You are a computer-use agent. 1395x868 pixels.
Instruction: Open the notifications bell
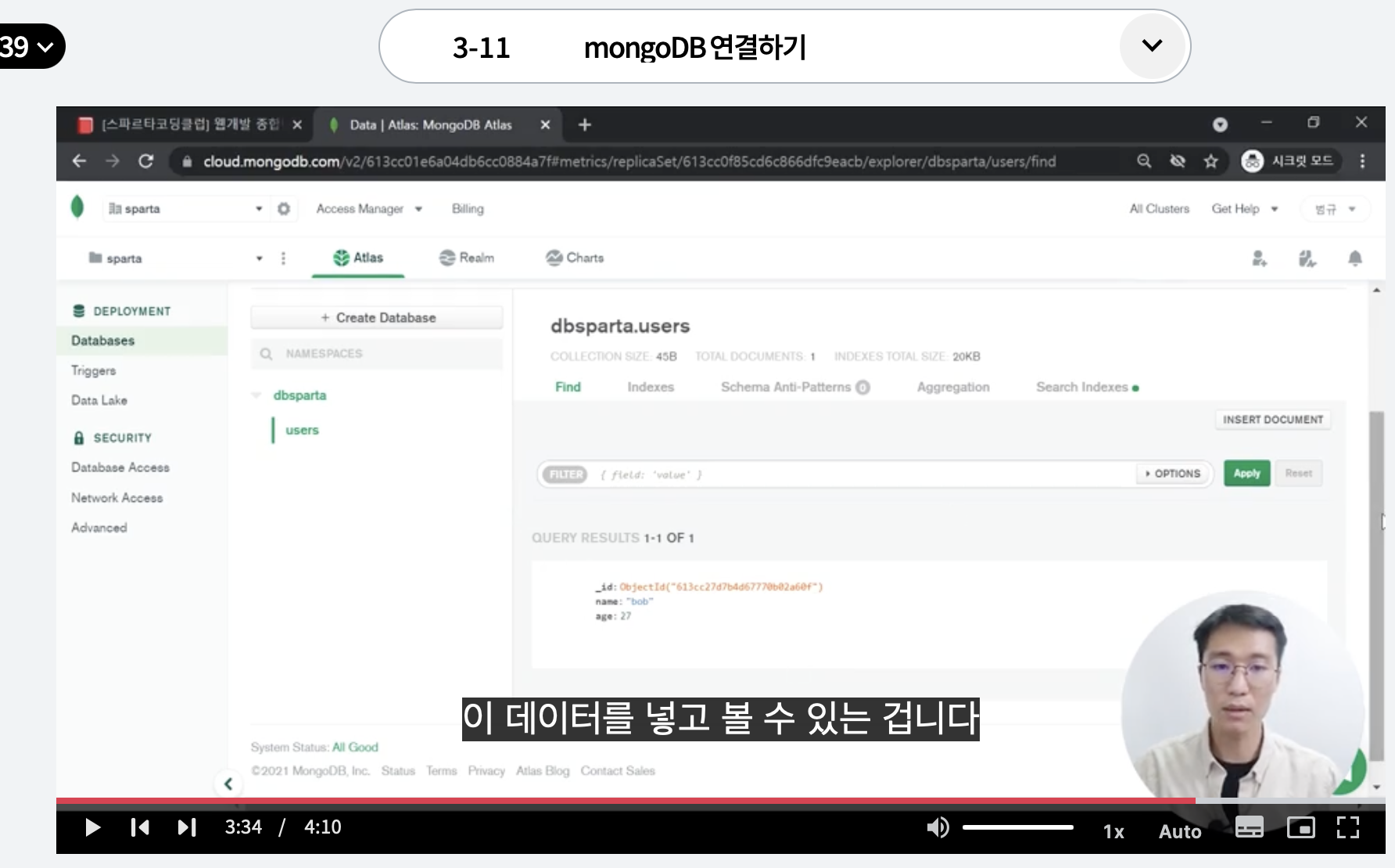[x=1355, y=258]
